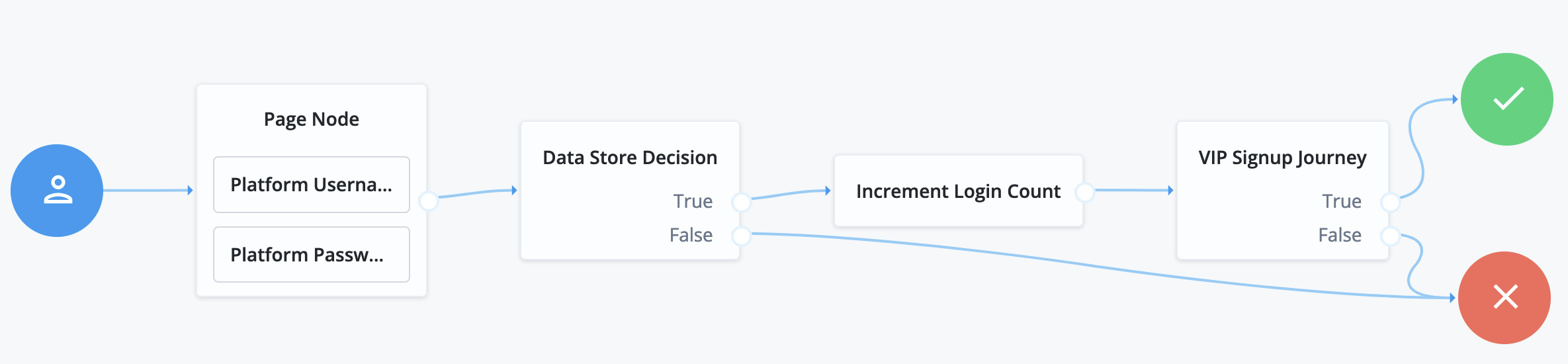This screenshot has height=364, width=1568.
Task: Click the Platform Username node
Action: click(312, 185)
